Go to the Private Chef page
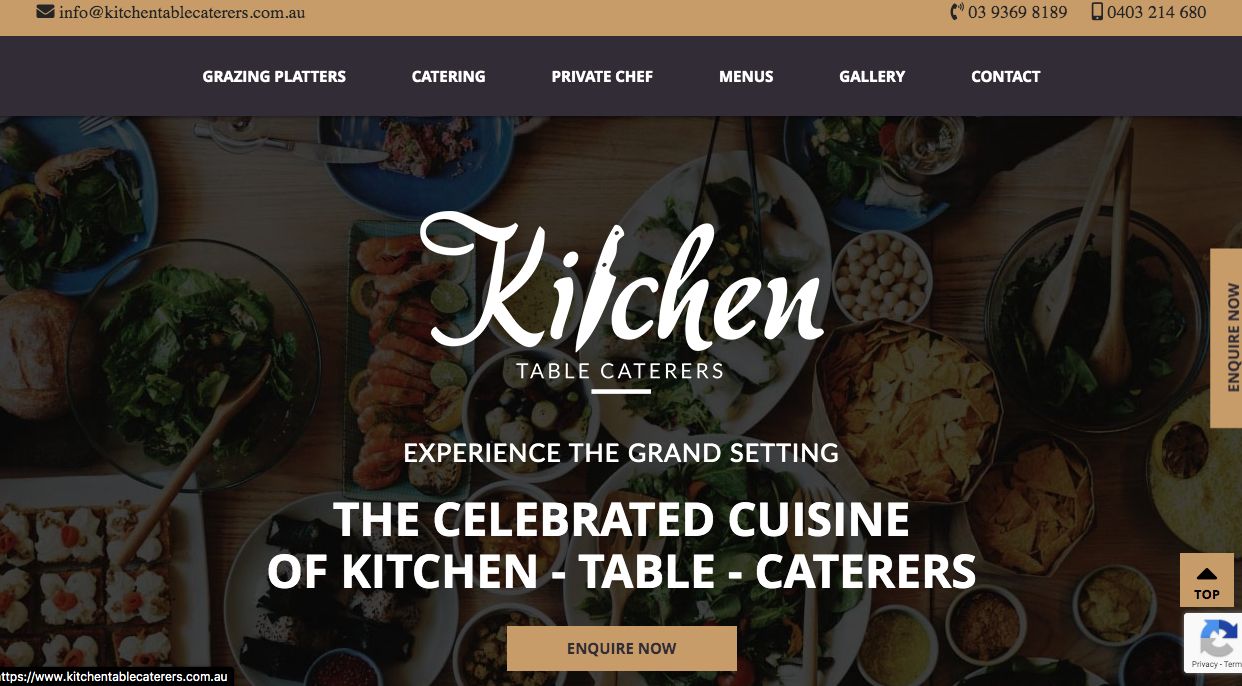 602,76
